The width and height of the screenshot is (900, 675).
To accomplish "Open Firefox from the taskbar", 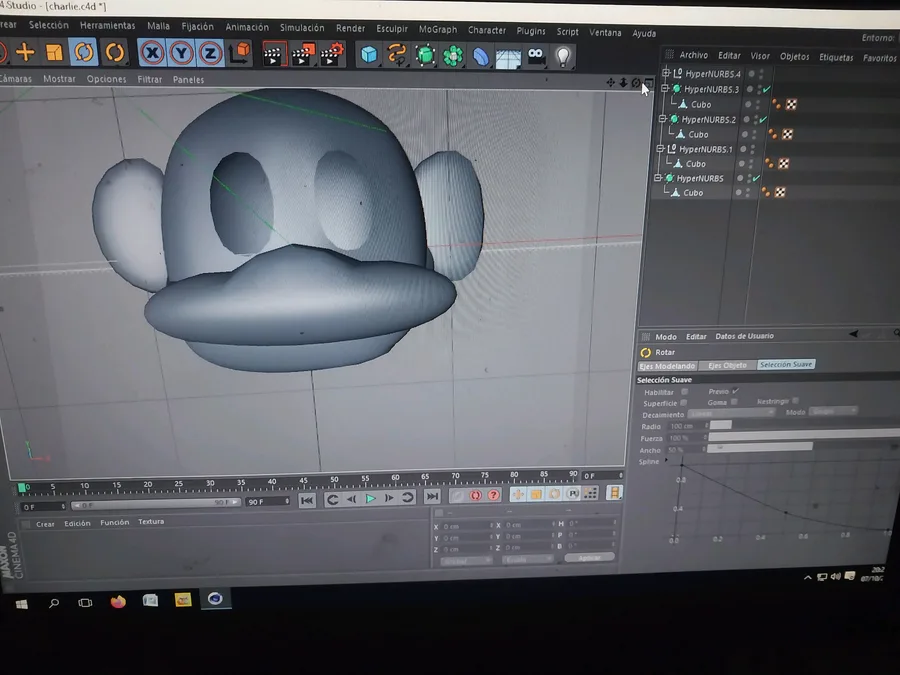I will tap(118, 602).
